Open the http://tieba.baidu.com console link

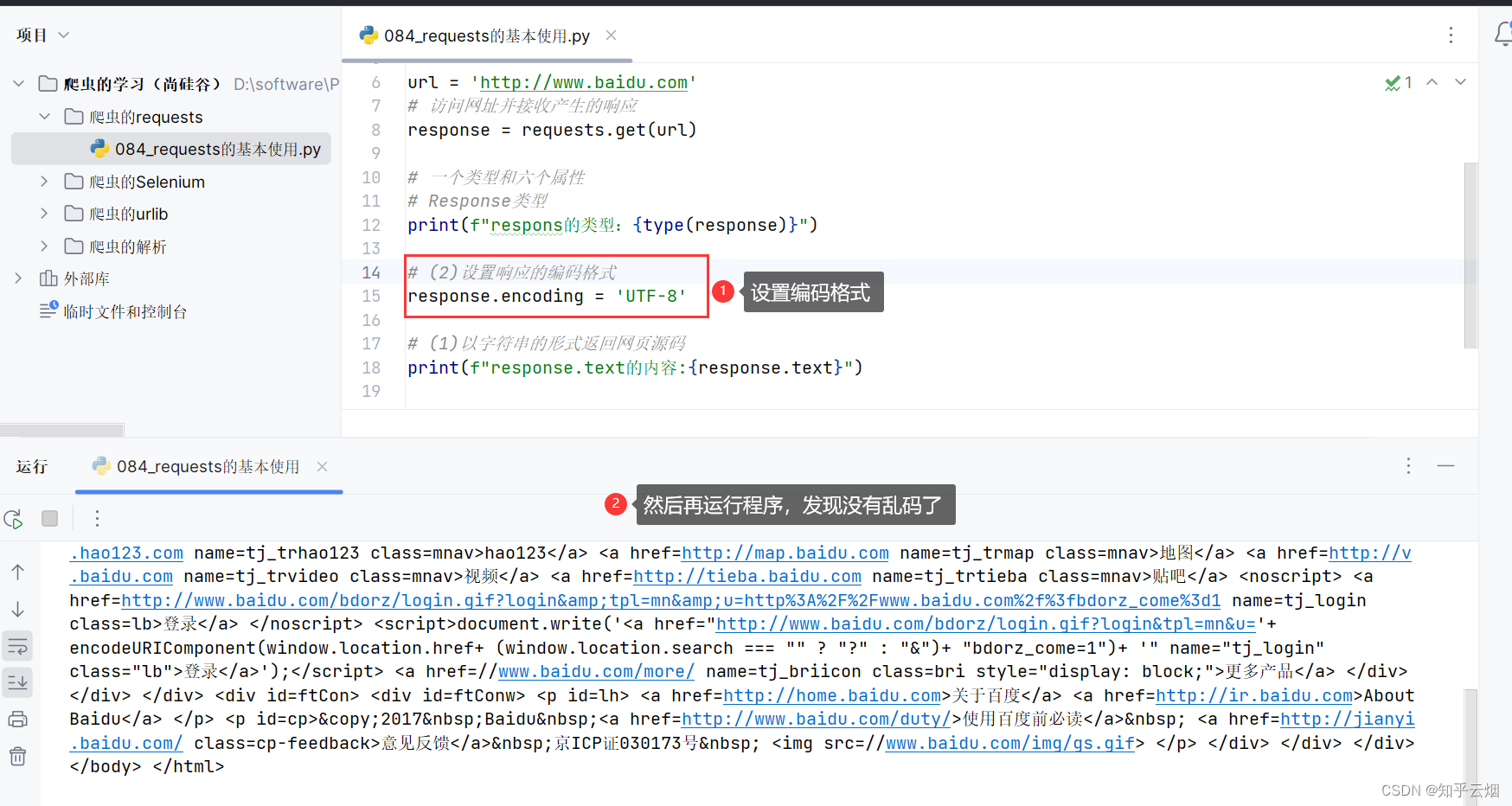[x=747, y=576]
